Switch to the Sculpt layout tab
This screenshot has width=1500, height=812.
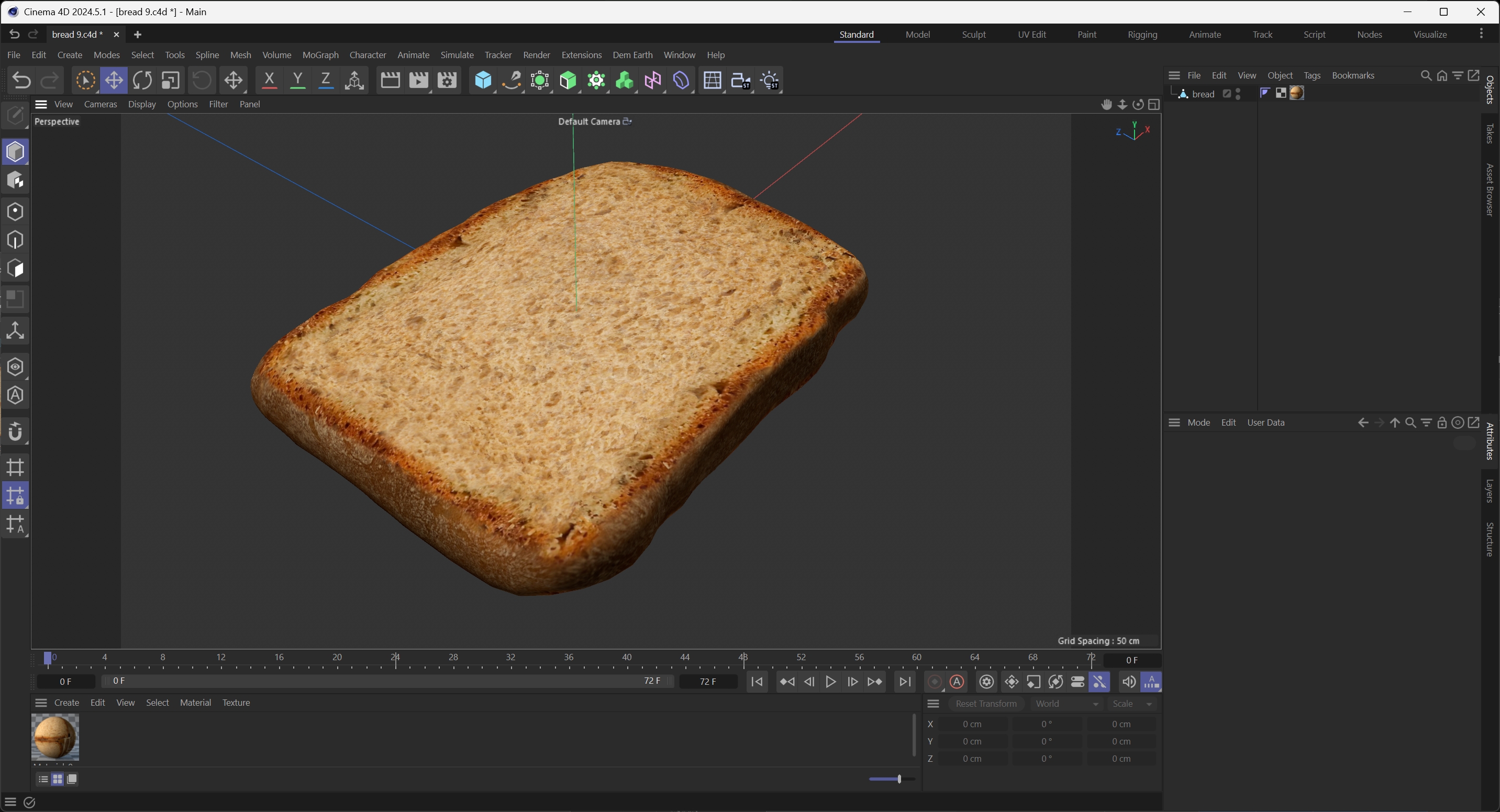point(974,35)
